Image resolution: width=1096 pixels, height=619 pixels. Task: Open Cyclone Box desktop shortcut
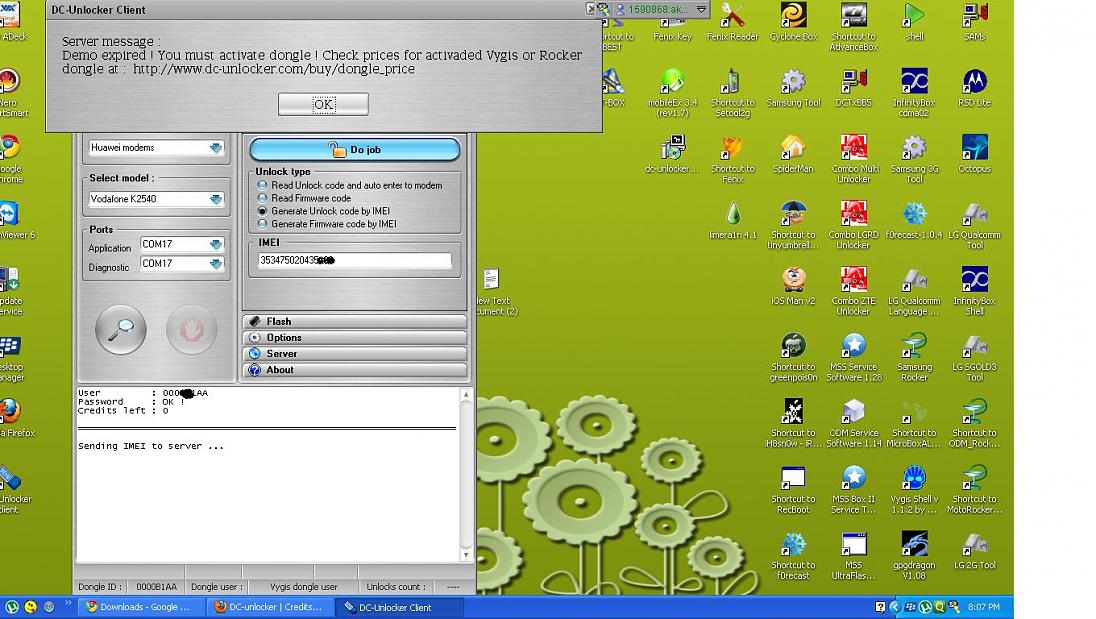793,16
